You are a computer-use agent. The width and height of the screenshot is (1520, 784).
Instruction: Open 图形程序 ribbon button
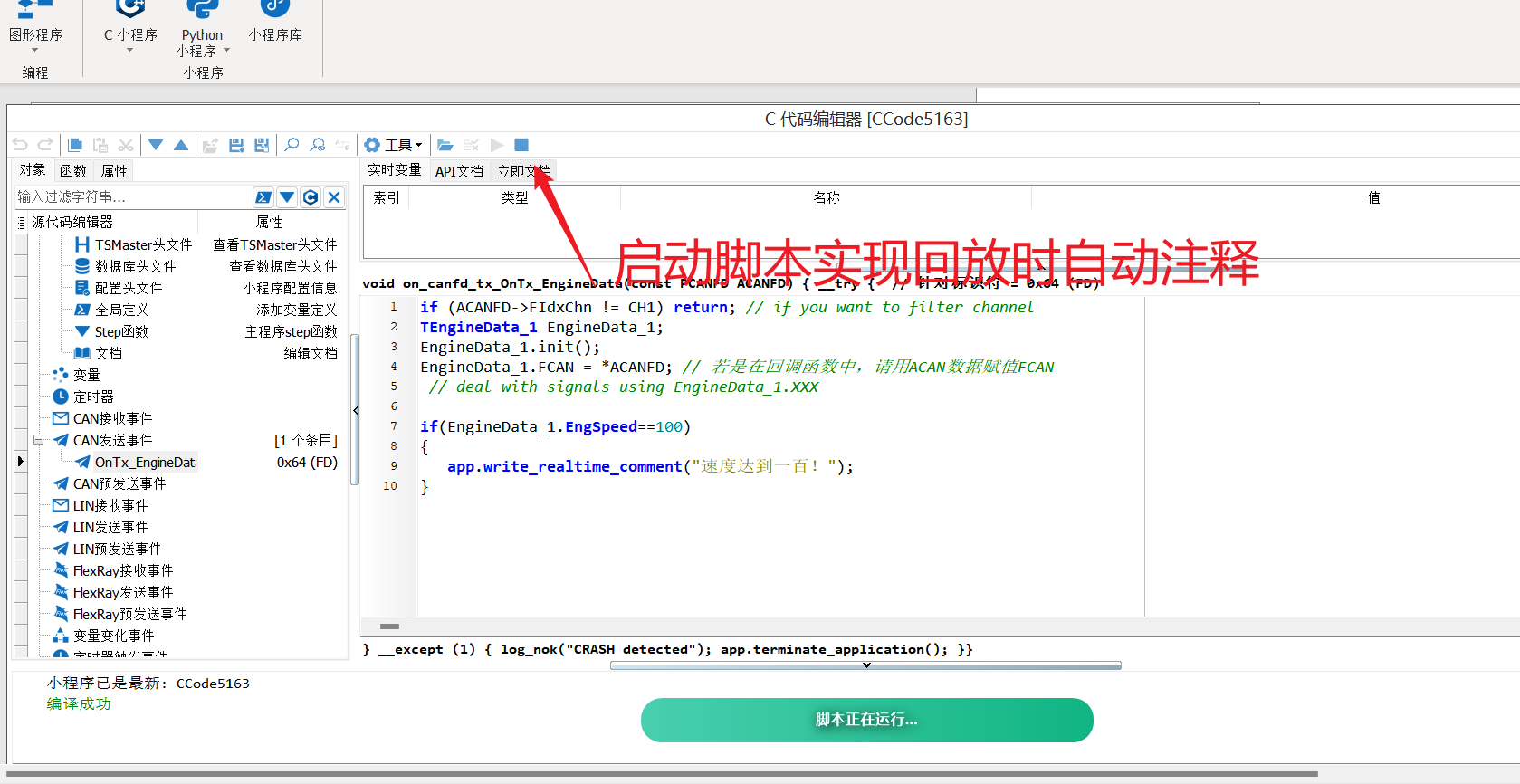(x=35, y=27)
